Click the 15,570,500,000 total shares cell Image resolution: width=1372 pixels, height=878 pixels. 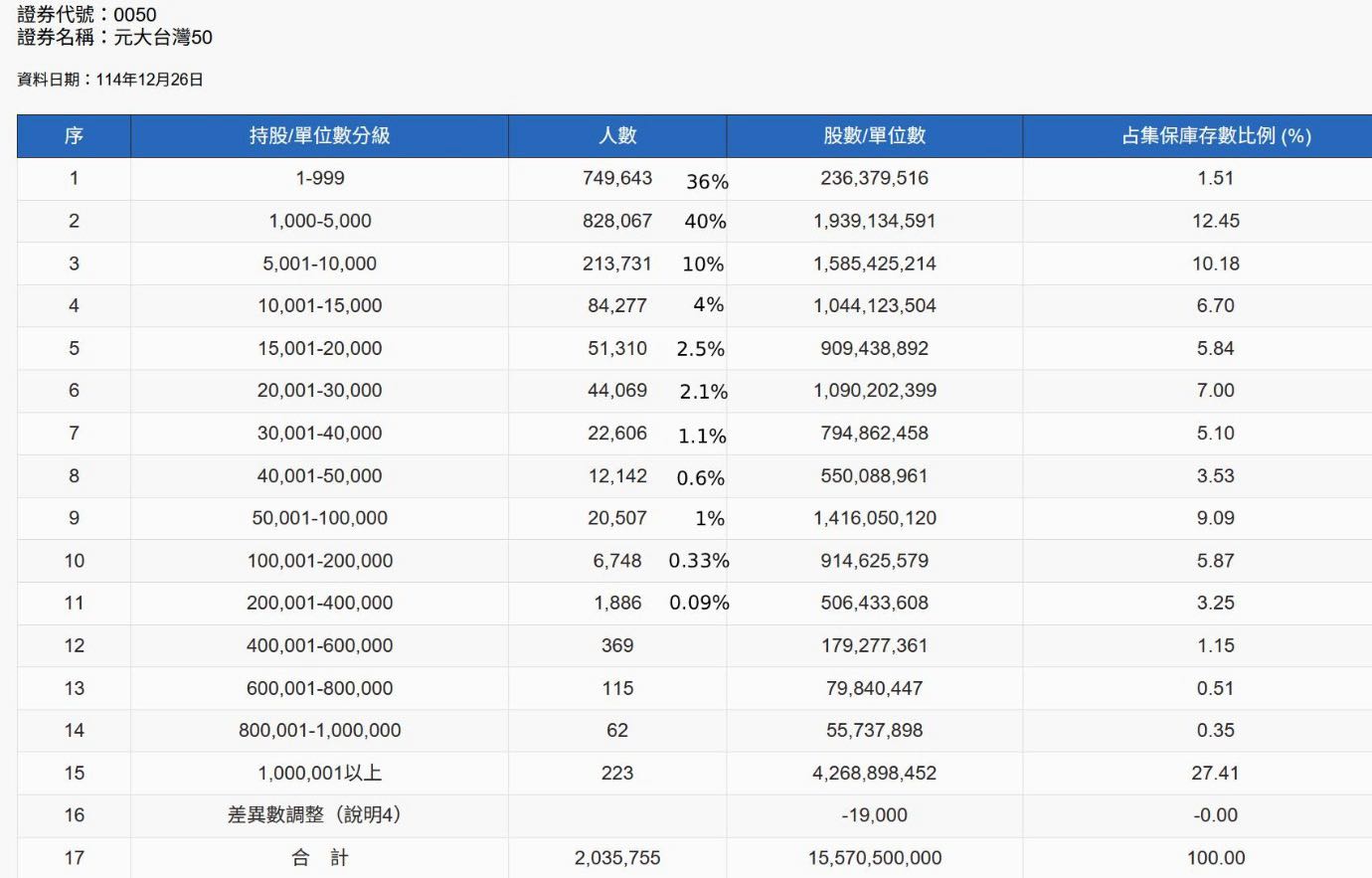pos(874,858)
